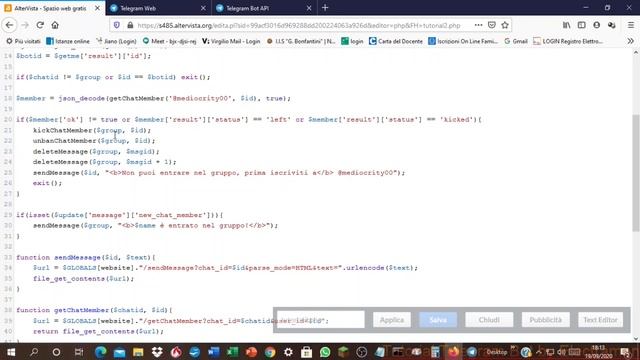Screen dimensions: 640x360
Task: Open the Meet bookmark
Action: click(169, 41)
